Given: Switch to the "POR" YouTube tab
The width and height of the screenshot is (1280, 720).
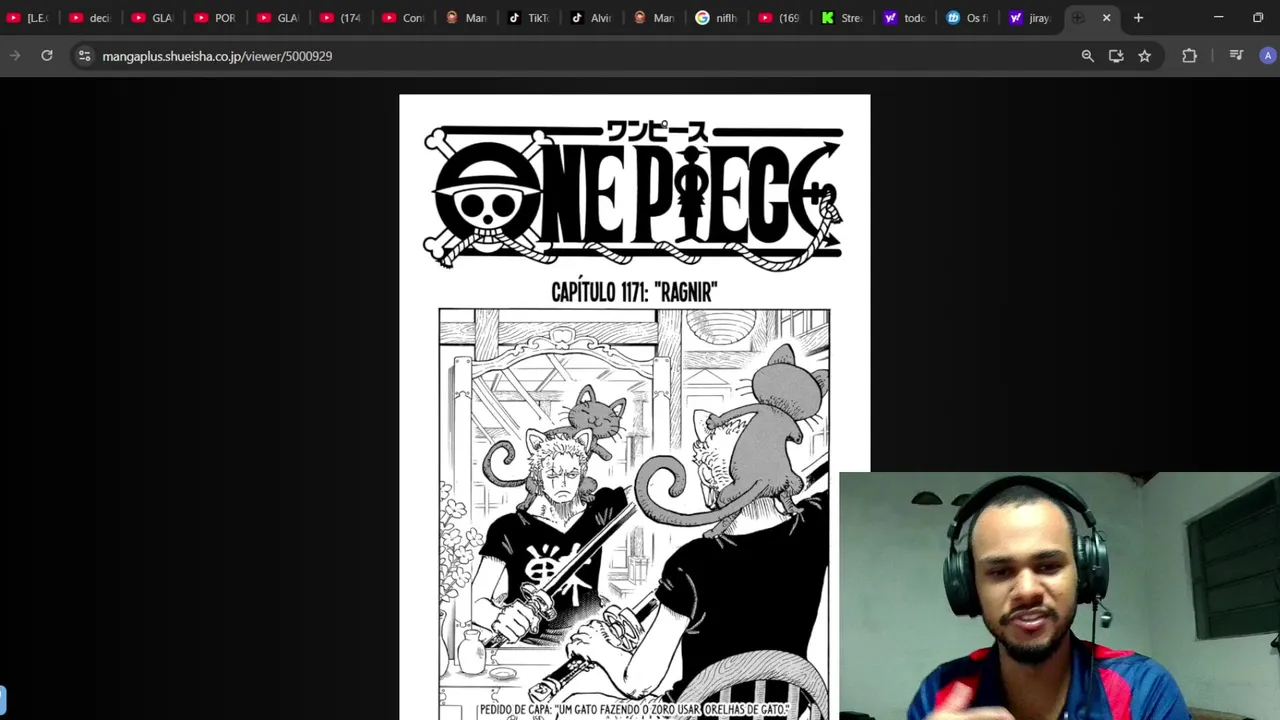Looking at the screenshot, I should point(215,18).
